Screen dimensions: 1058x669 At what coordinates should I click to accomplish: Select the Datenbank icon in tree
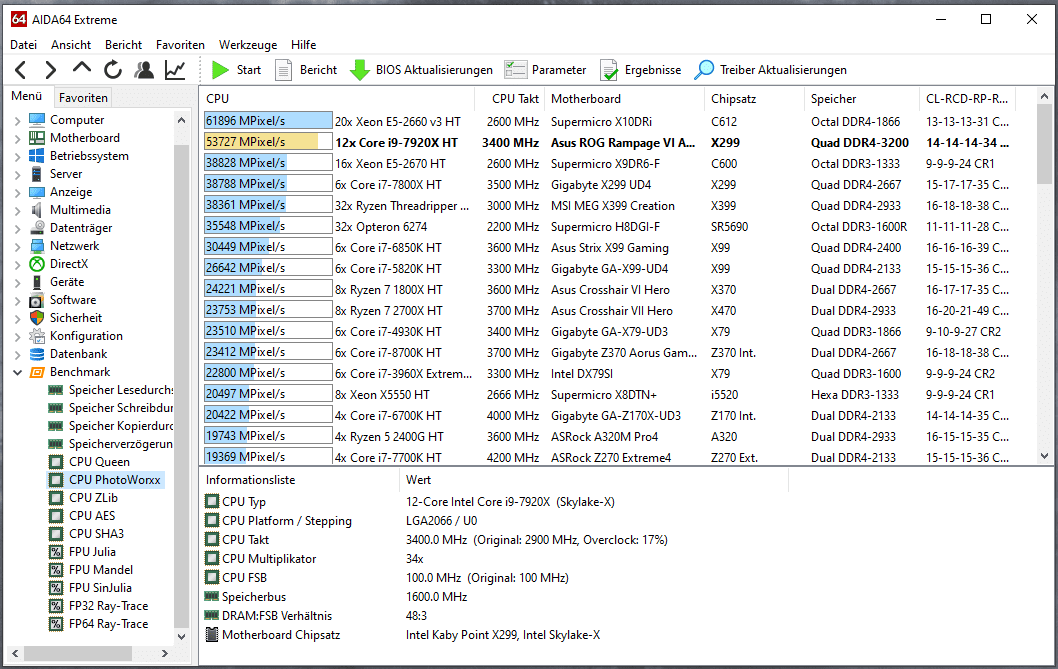[36, 354]
